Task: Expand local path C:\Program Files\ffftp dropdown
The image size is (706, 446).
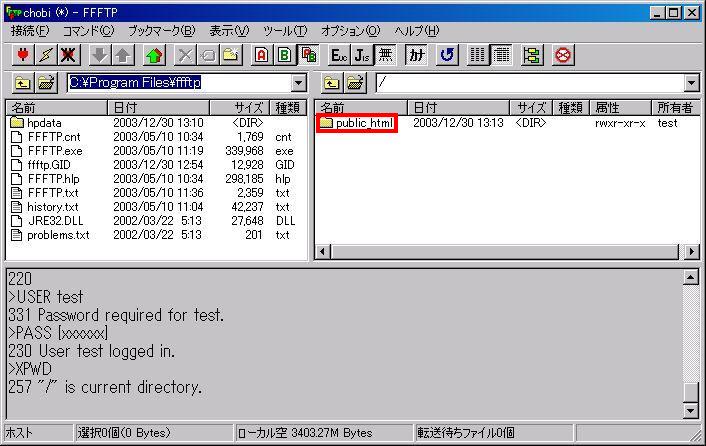Action: point(298,83)
